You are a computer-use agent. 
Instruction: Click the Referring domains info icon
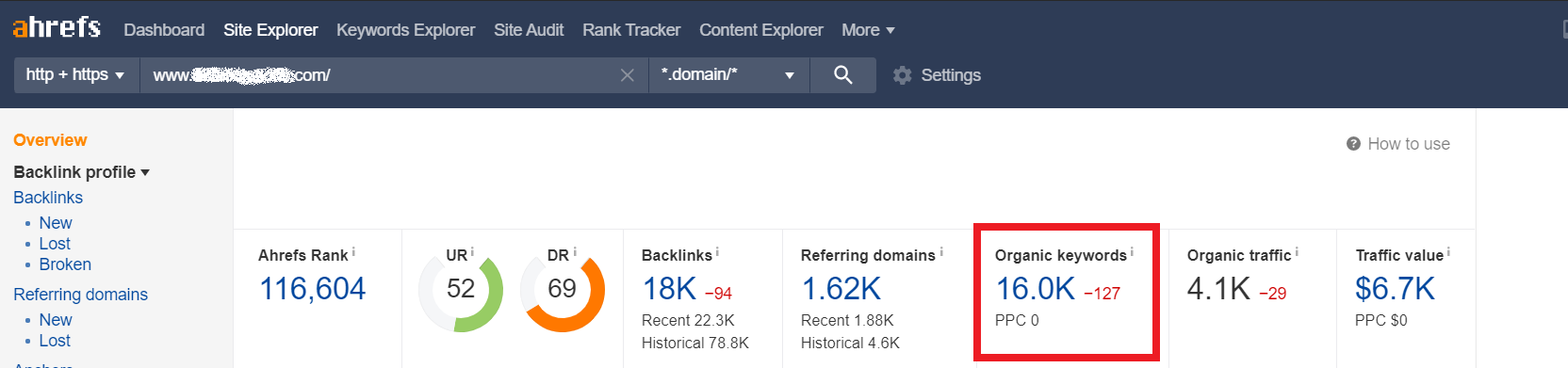coord(941,251)
